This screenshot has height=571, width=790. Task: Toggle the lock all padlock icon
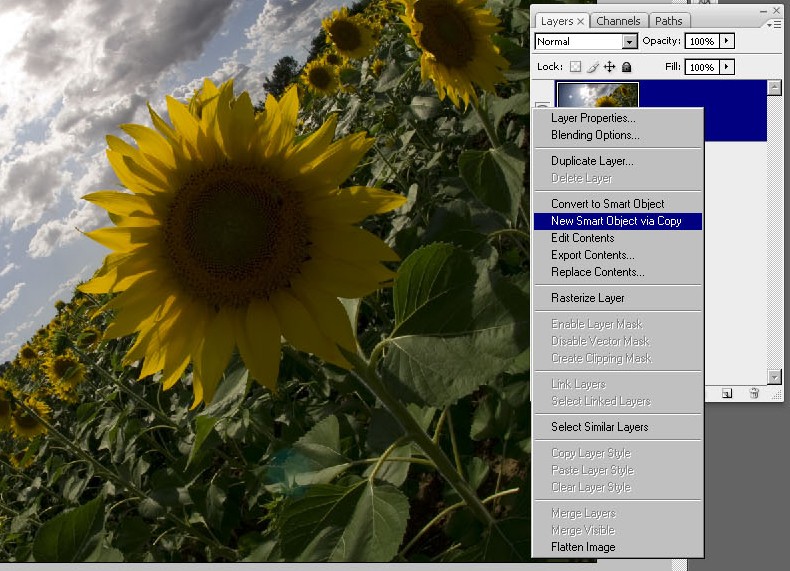tap(626, 67)
